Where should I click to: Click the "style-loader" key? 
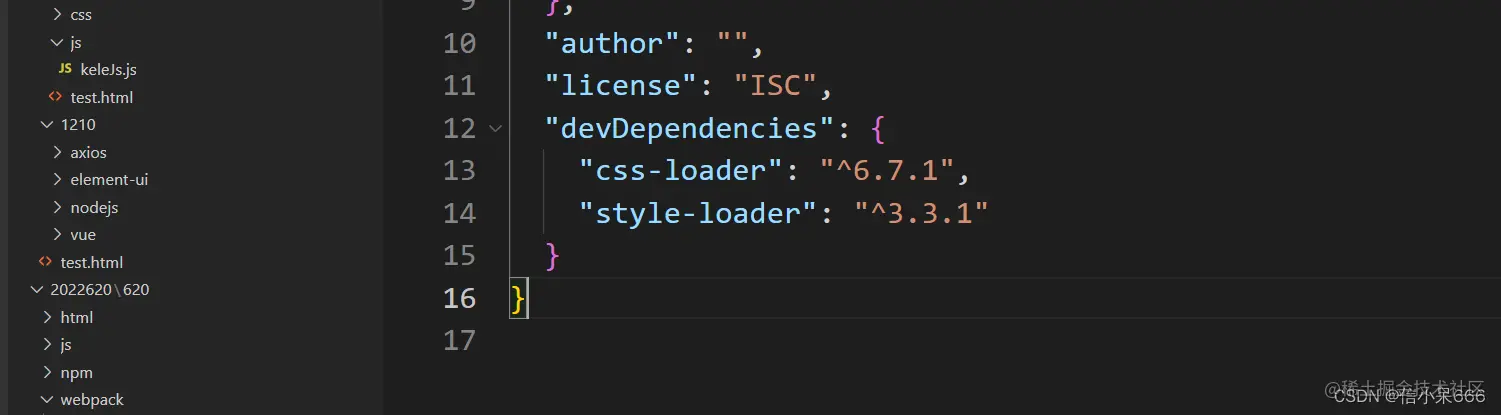(700, 213)
